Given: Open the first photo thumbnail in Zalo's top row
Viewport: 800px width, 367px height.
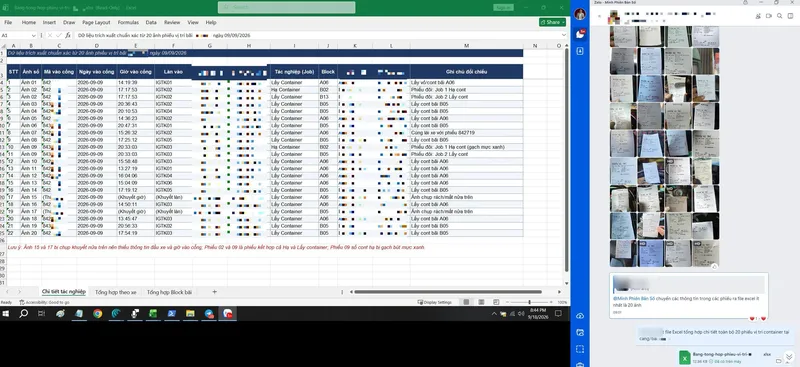Looking at the screenshot, I should point(623,37).
